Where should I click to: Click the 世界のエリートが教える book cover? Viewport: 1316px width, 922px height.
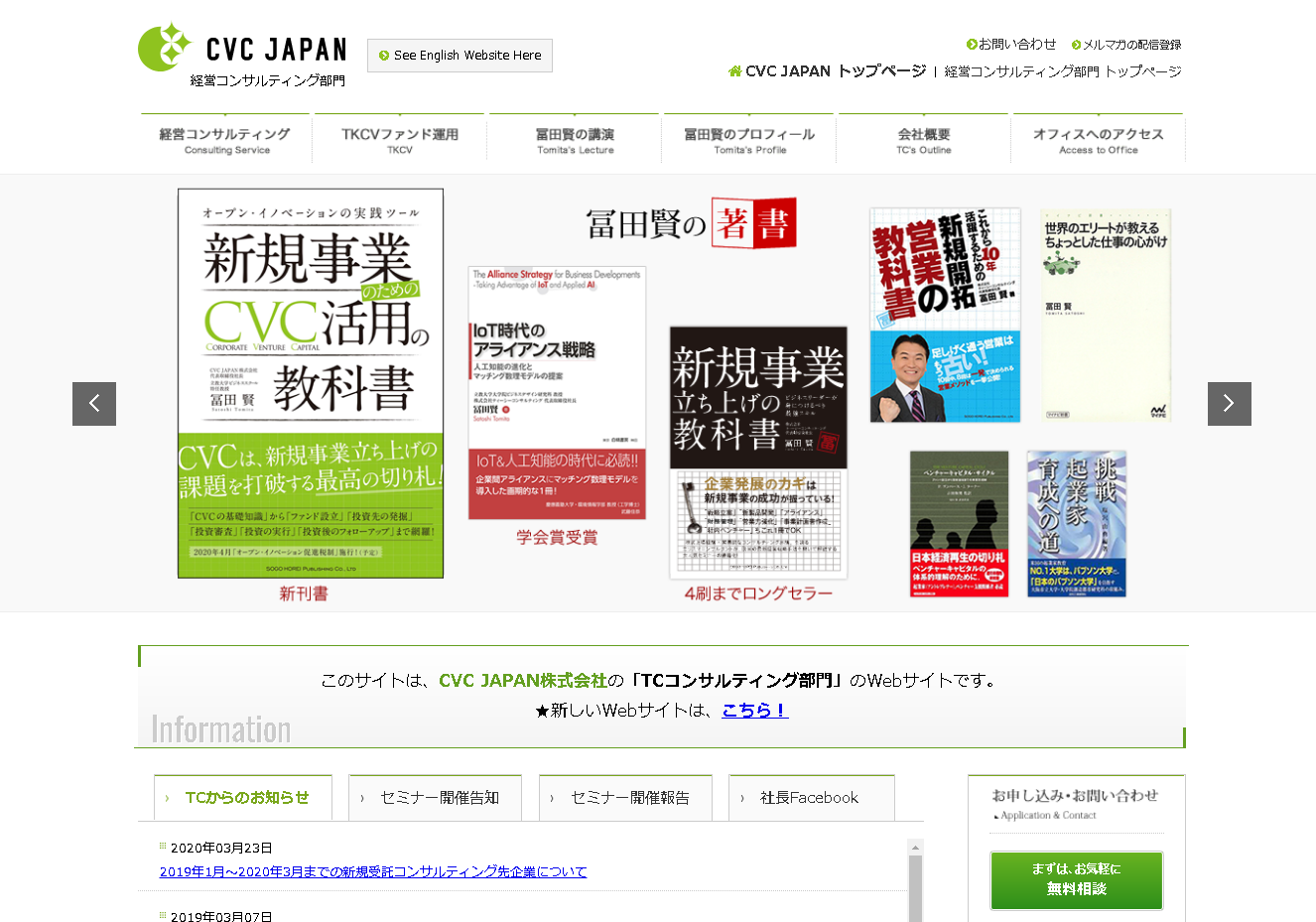pos(1106,315)
